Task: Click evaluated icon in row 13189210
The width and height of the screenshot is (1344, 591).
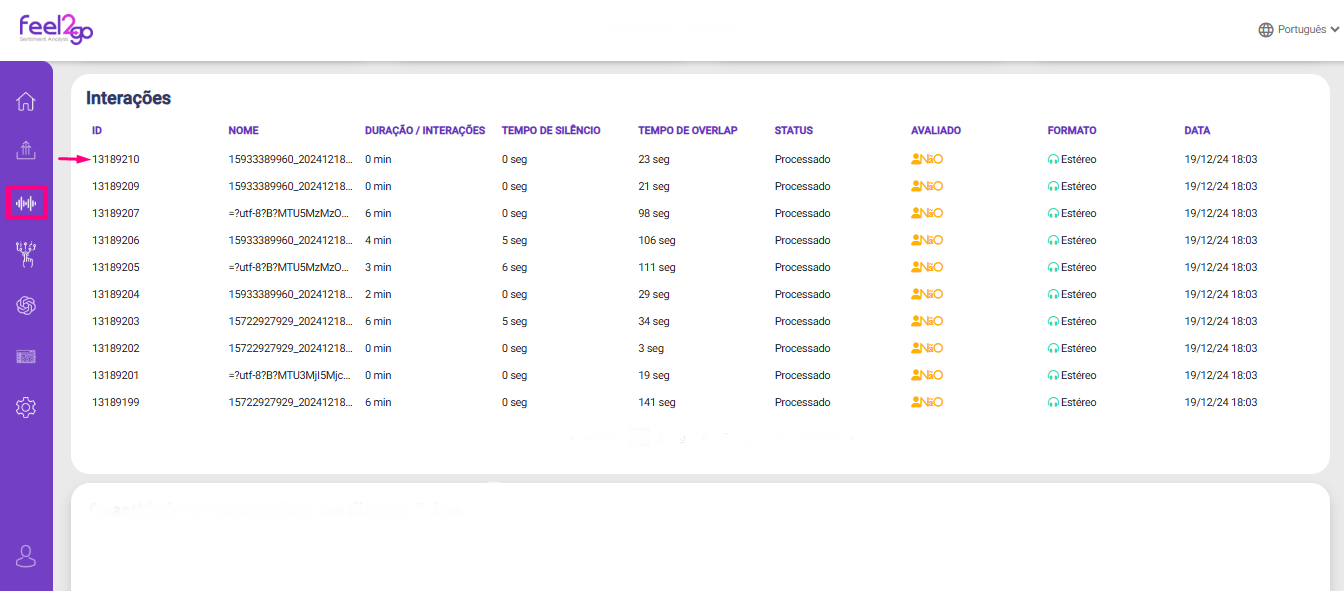Action: (x=927, y=159)
